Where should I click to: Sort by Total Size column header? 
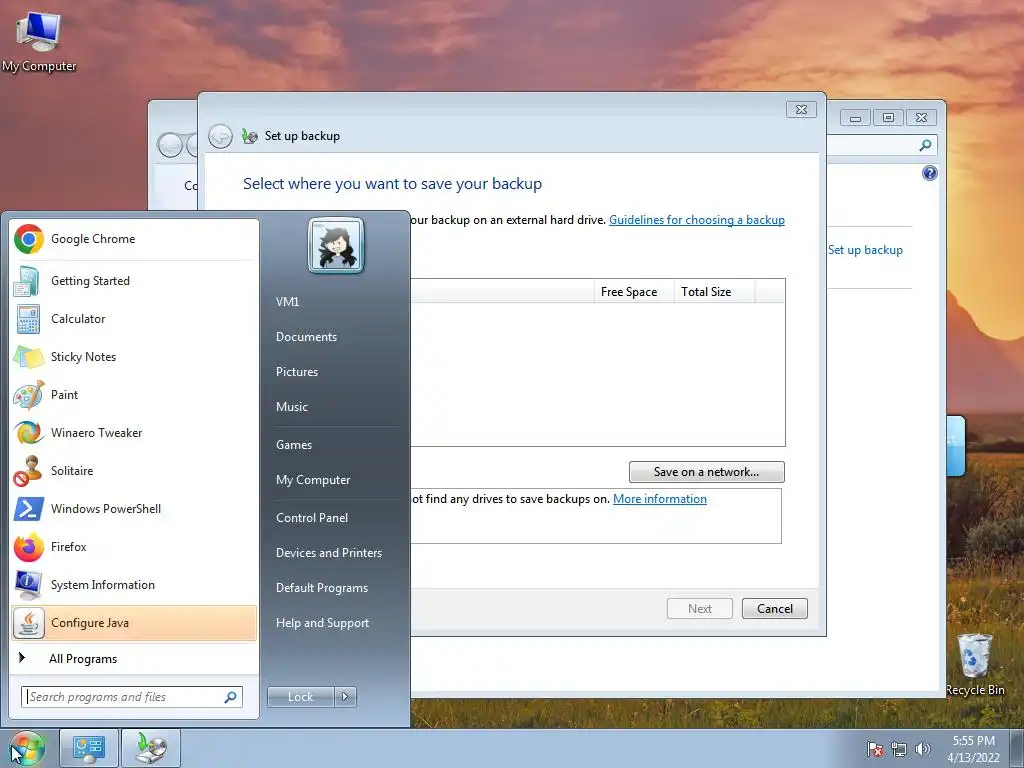714,292
